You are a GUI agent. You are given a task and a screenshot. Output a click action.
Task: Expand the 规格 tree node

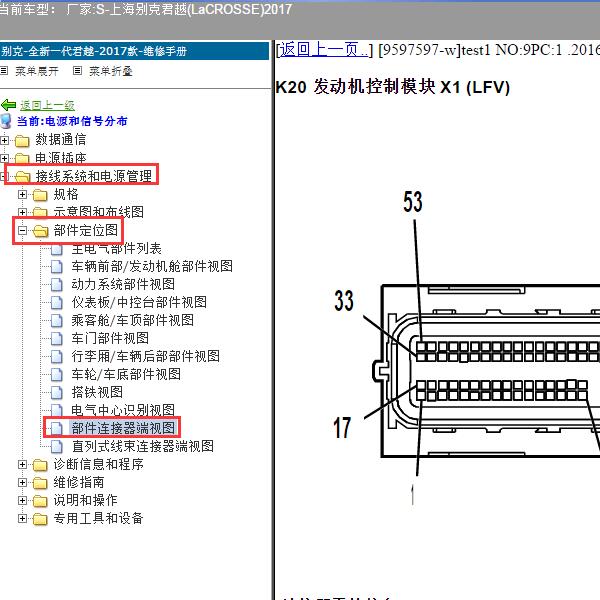click(22, 194)
